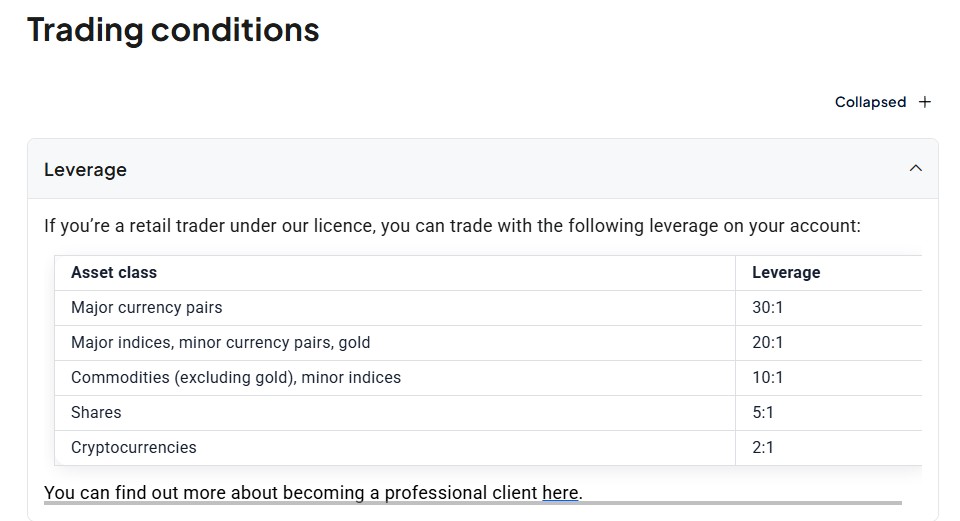
Task: Collapse the Leverage section with chevron
Action: pos(915,168)
